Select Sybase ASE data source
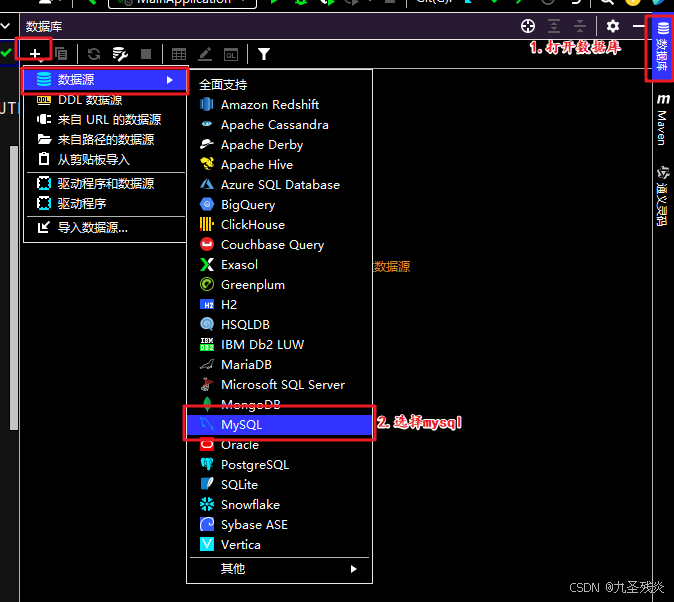This screenshot has height=602, width=674. coord(279,525)
